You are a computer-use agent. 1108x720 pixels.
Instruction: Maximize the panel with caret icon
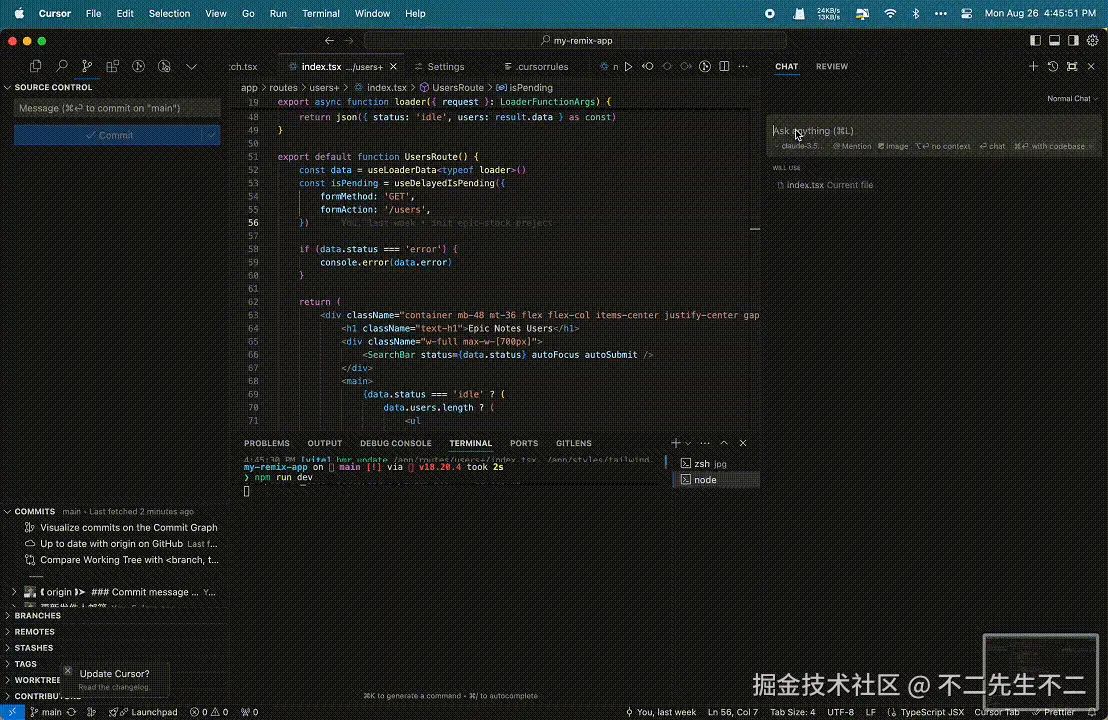724,443
